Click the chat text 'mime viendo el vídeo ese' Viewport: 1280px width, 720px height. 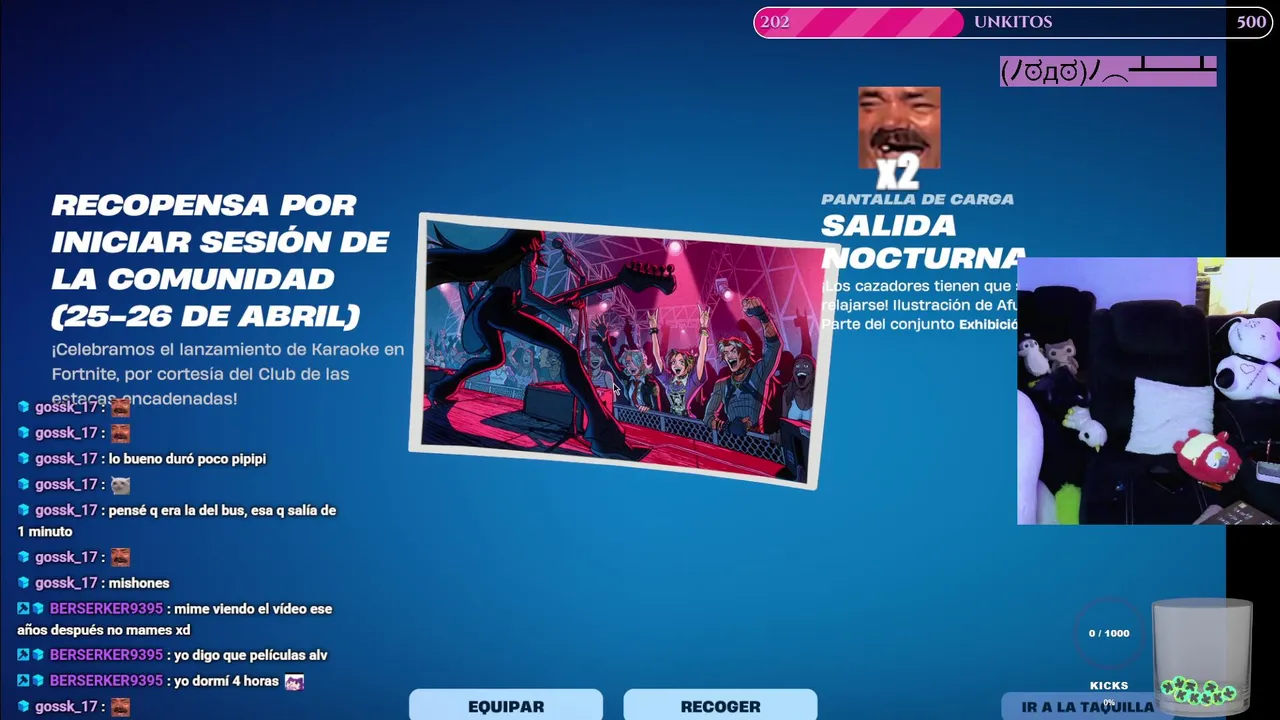(x=253, y=609)
